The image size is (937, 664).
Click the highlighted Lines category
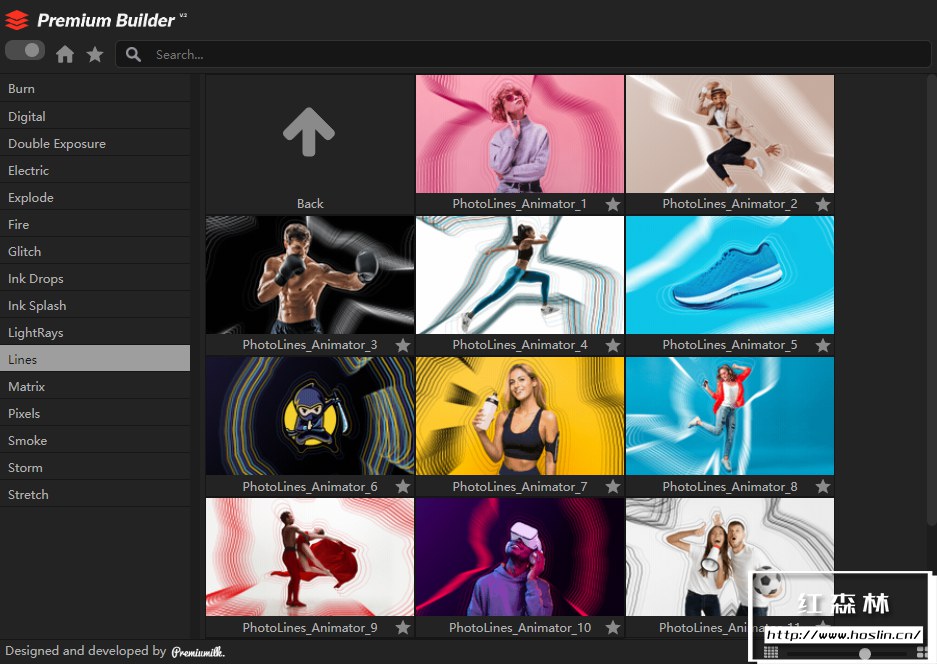(95, 359)
